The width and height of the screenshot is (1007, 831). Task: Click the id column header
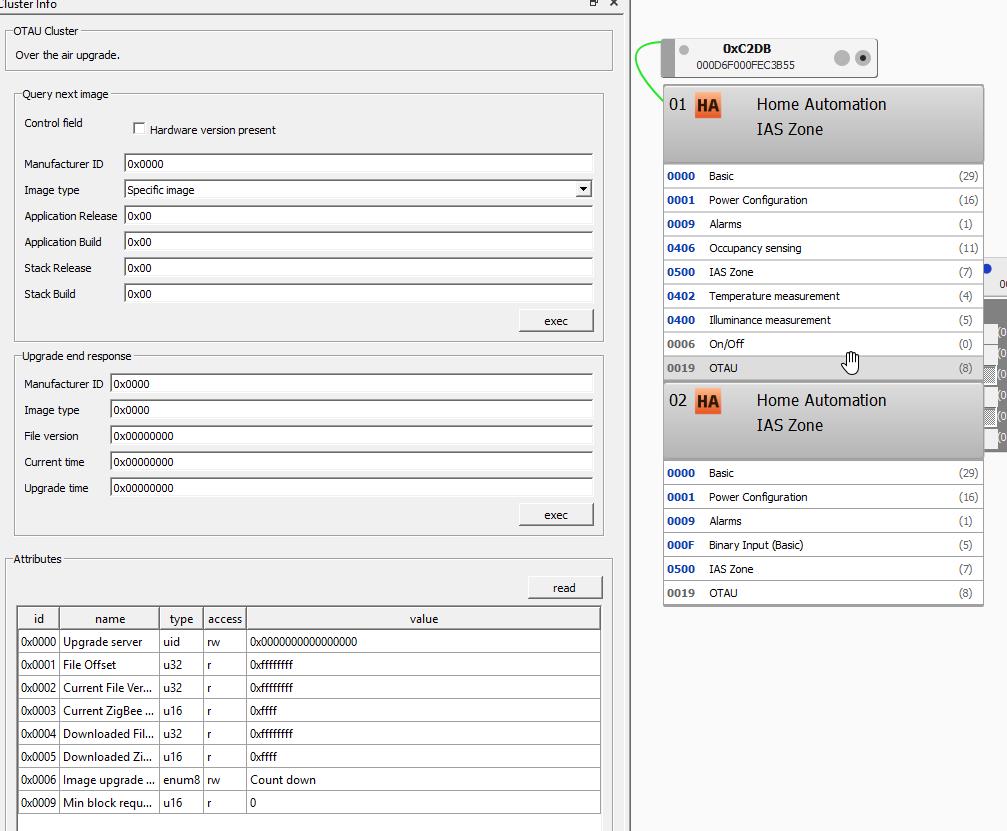[x=39, y=618]
